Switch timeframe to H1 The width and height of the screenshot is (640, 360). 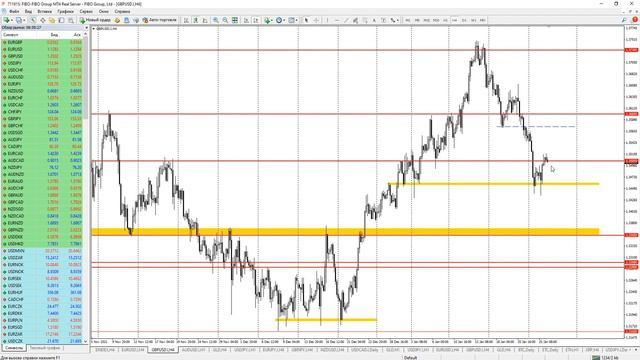click(x=445, y=20)
